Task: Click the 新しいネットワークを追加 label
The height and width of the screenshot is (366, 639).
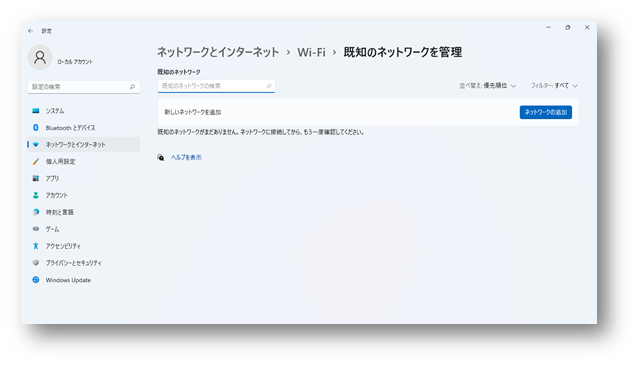Action: (193, 112)
